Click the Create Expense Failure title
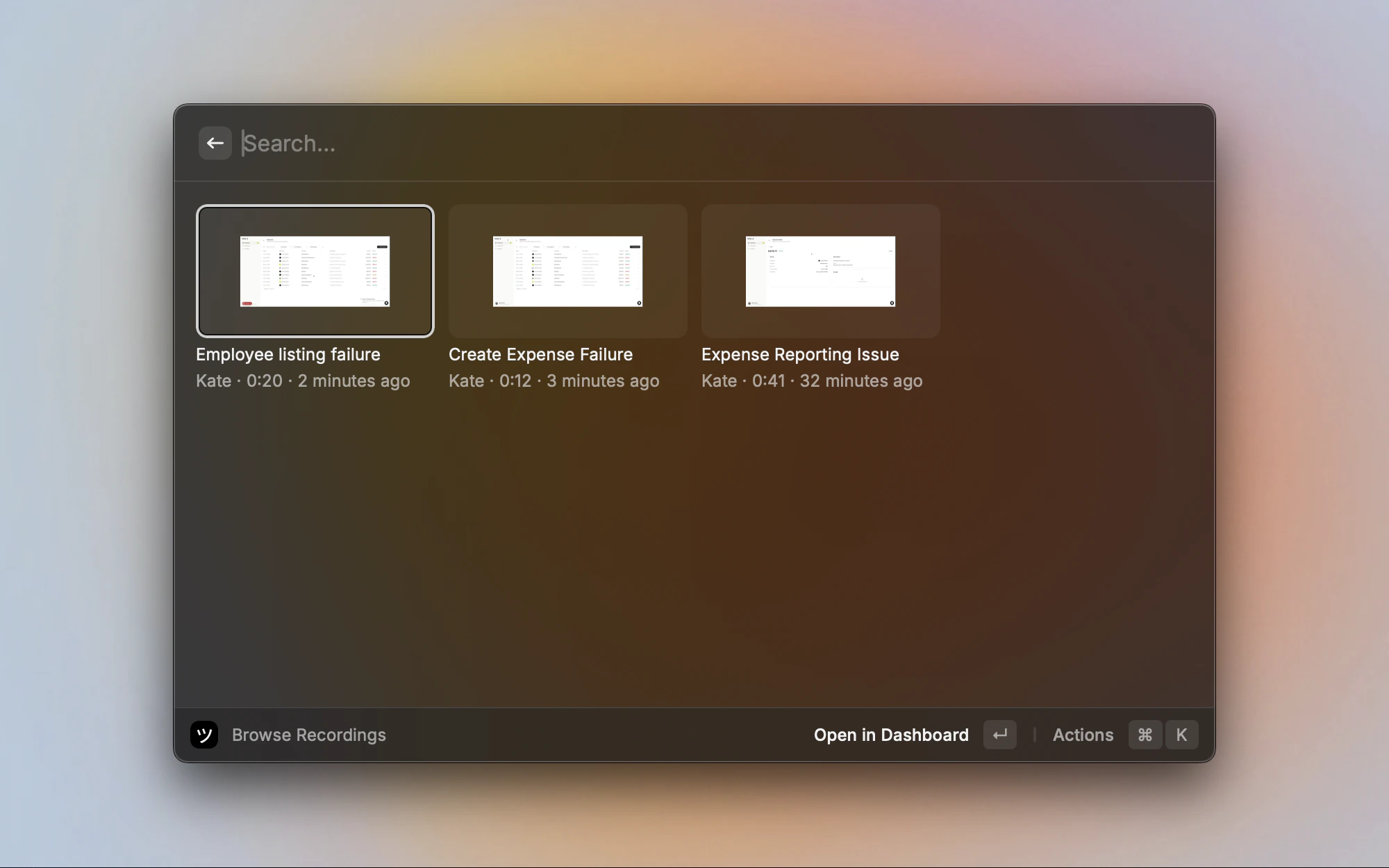This screenshot has width=1389, height=868. coord(540,354)
